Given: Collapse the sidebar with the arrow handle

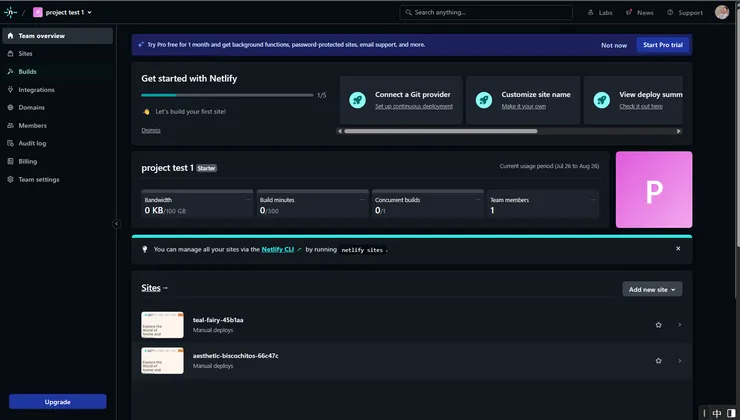Looking at the screenshot, I should 117,224.
